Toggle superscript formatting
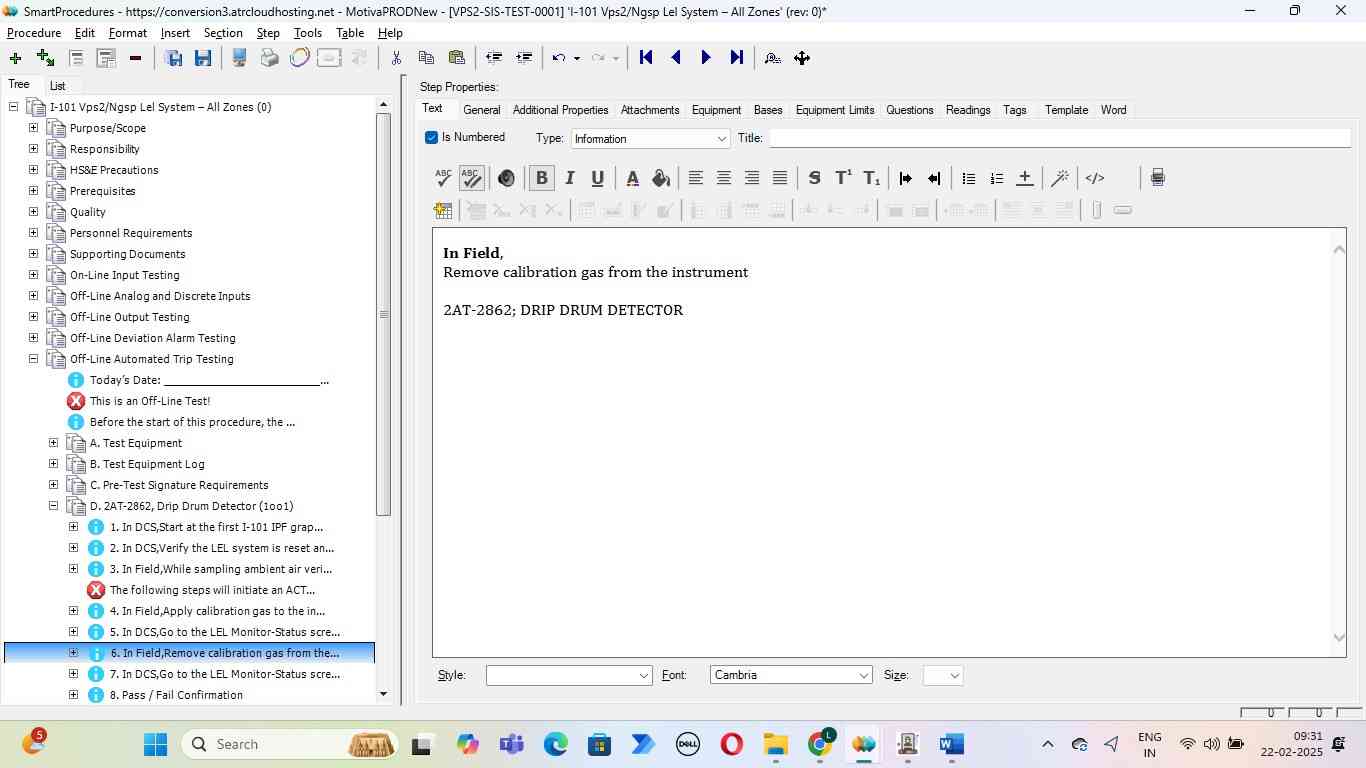The image size is (1366, 768). 843,178
